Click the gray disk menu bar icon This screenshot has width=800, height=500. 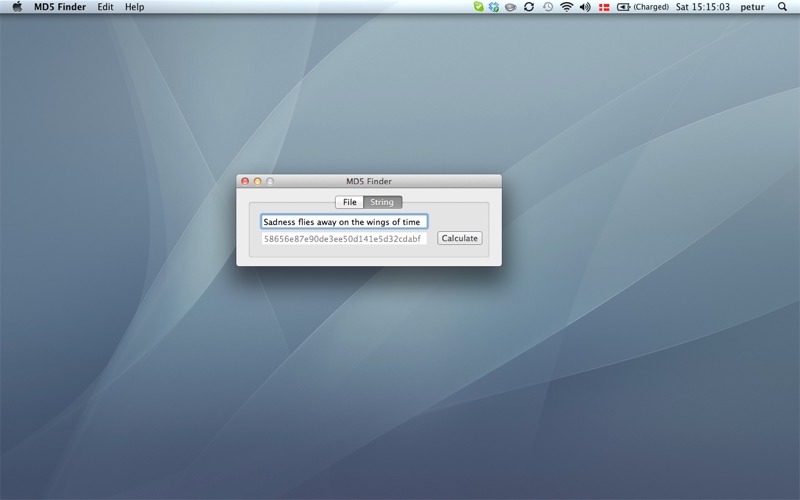(511, 7)
